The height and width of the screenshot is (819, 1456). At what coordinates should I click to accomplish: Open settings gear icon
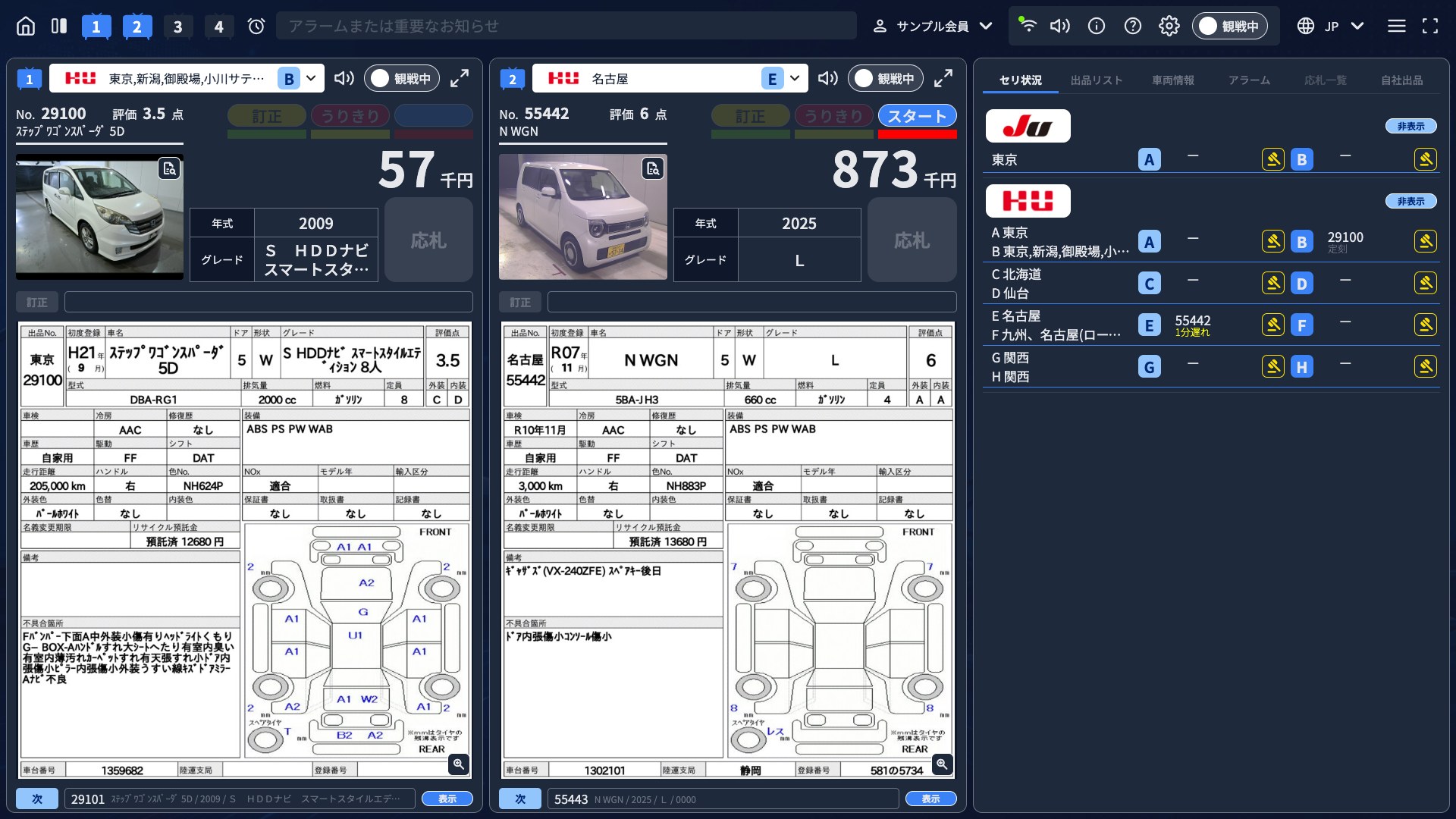tap(1169, 27)
